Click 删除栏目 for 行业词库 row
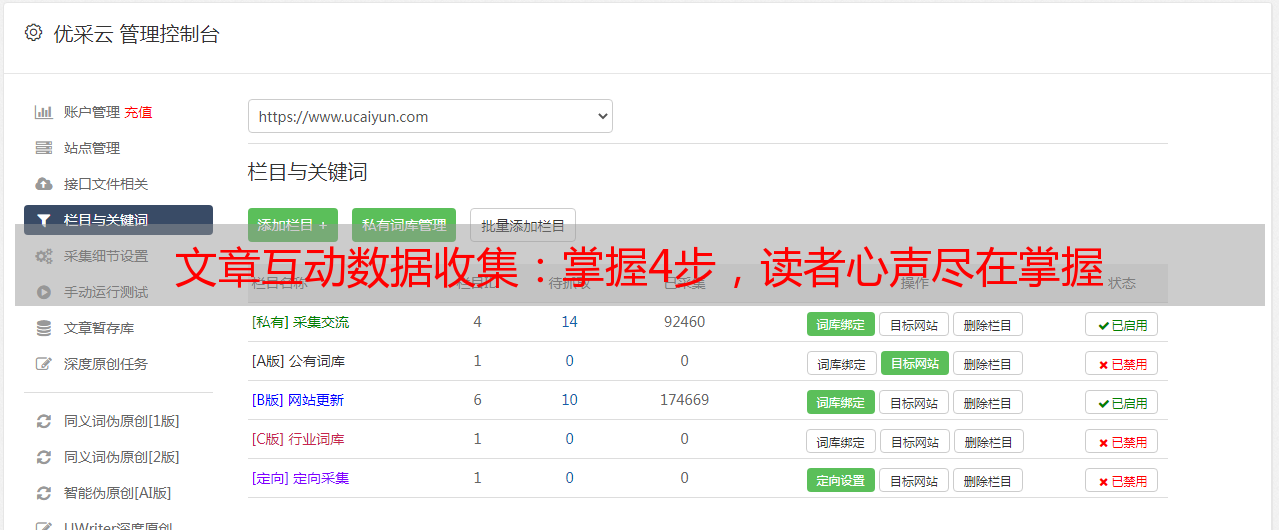Viewport: 1279px width, 530px height. (x=988, y=441)
